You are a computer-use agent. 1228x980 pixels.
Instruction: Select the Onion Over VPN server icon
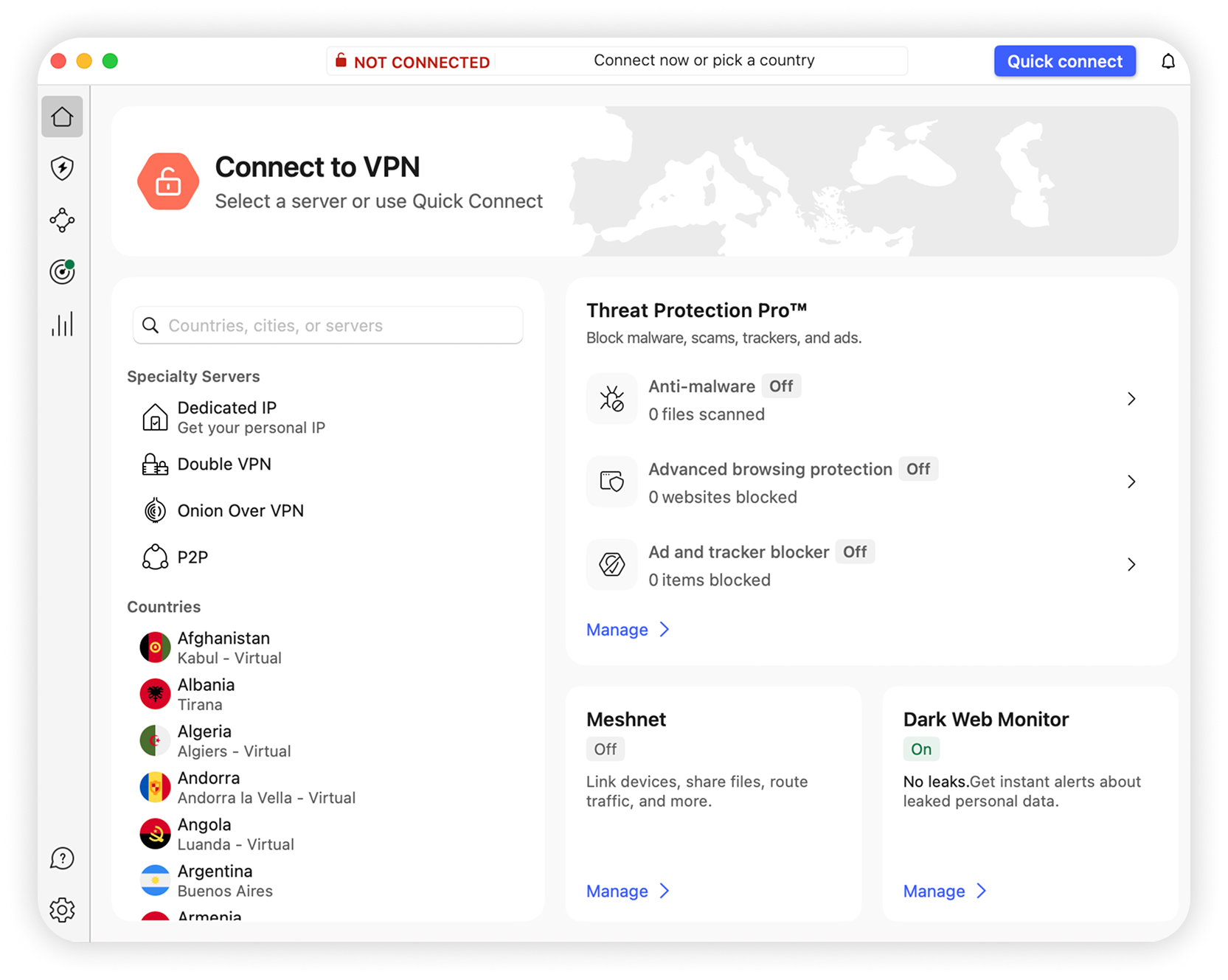click(x=155, y=510)
